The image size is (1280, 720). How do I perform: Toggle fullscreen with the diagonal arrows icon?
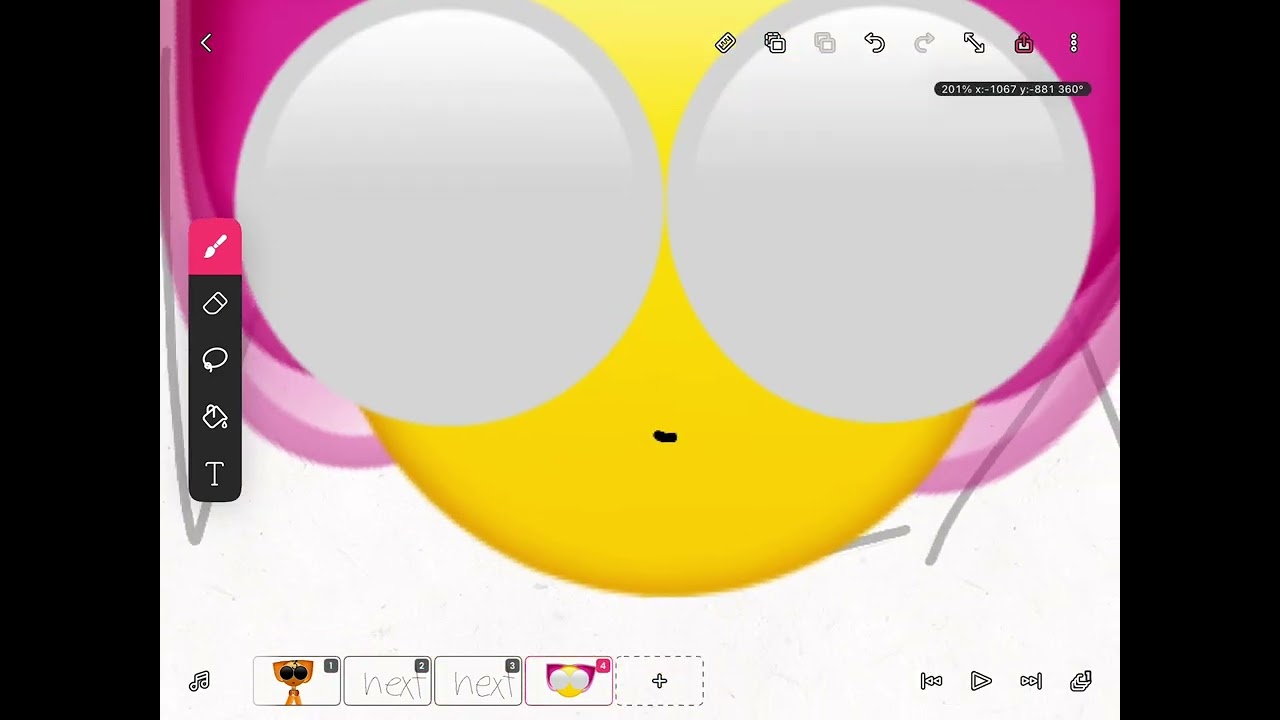[x=974, y=43]
